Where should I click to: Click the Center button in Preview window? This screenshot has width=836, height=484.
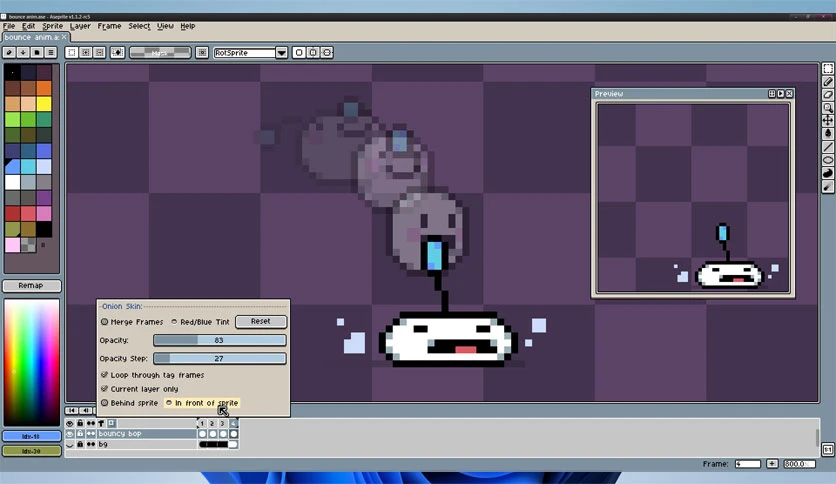point(771,94)
